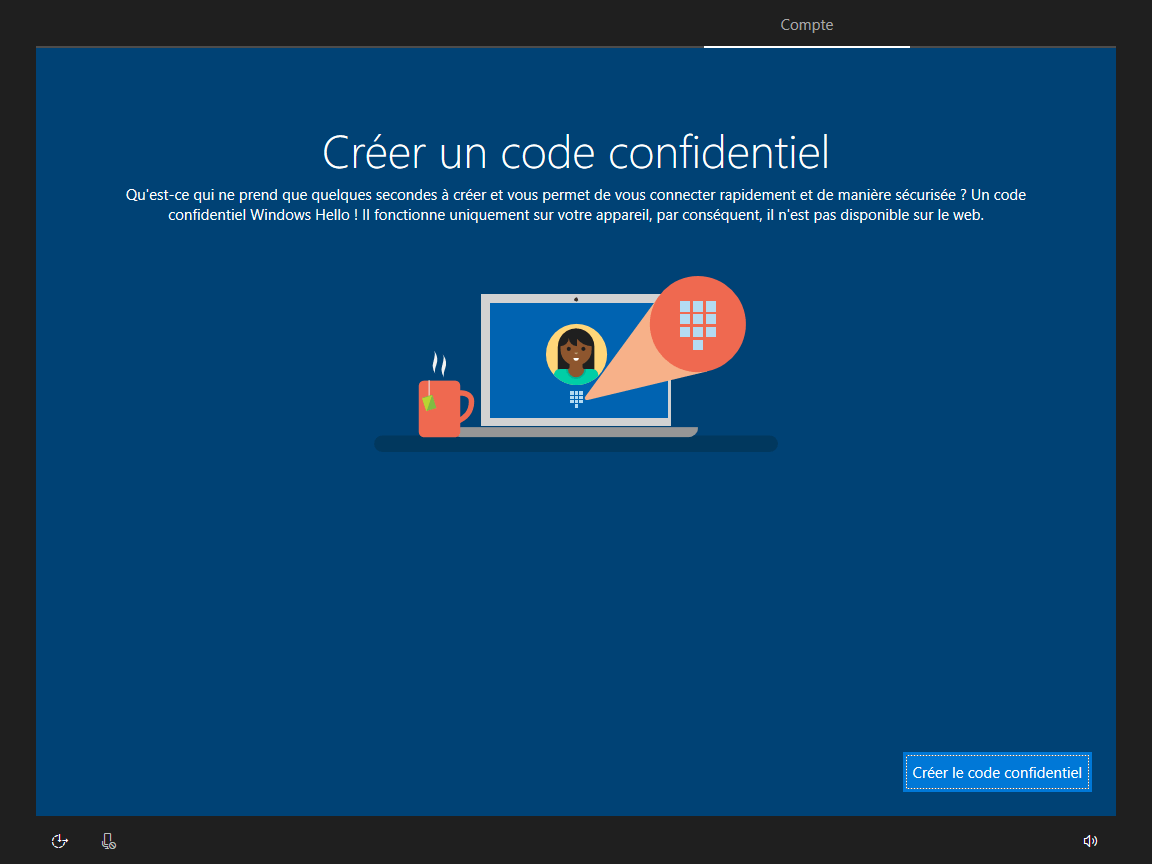Viewport: 1152px width, 864px height.
Task: Click the dark table shadow under laptop
Action: point(576,444)
